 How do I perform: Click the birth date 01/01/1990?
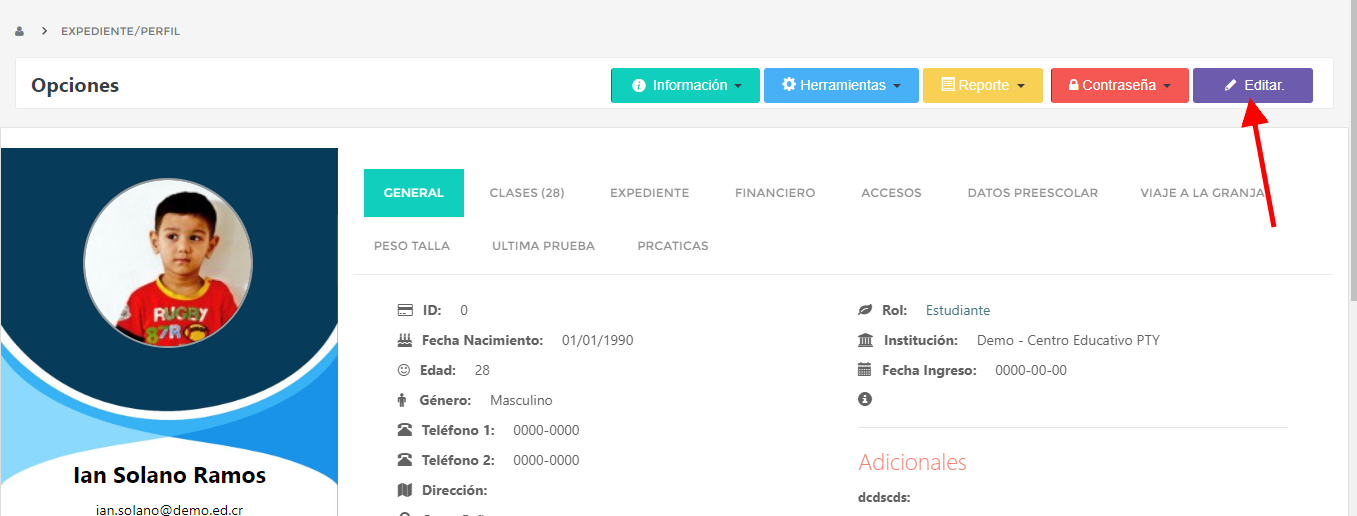(598, 340)
